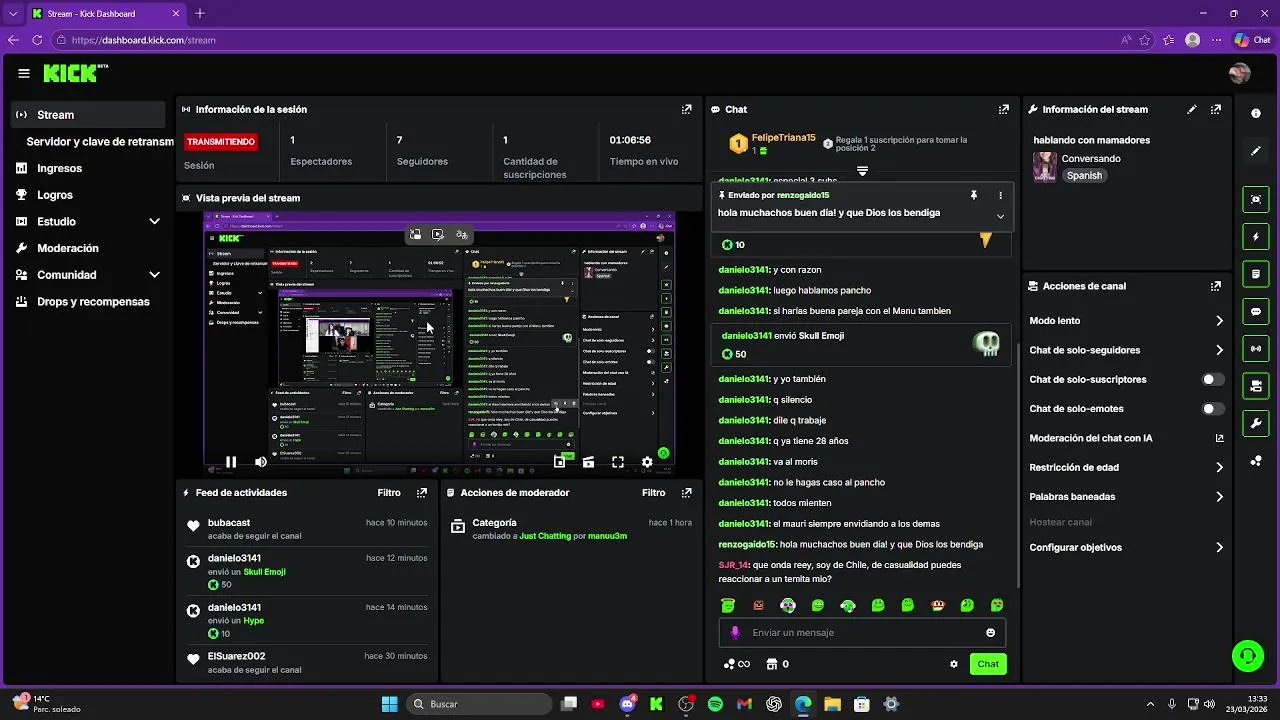Image resolution: width=1280 pixels, height=720 pixels.
Task: Click the channel points infinity icon
Action: coord(737,664)
